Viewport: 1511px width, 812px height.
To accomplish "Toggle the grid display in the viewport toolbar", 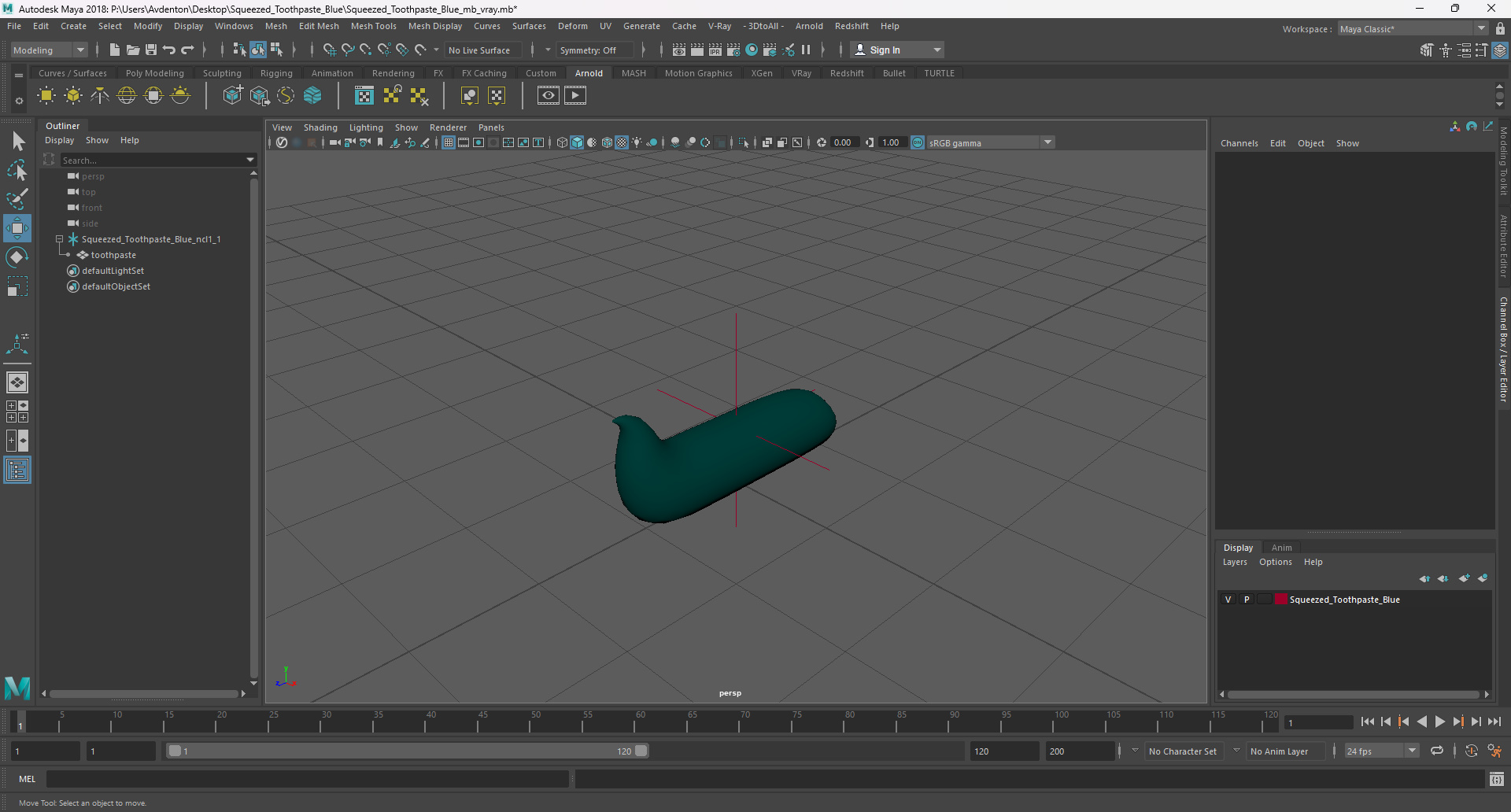I will pyautogui.click(x=448, y=142).
